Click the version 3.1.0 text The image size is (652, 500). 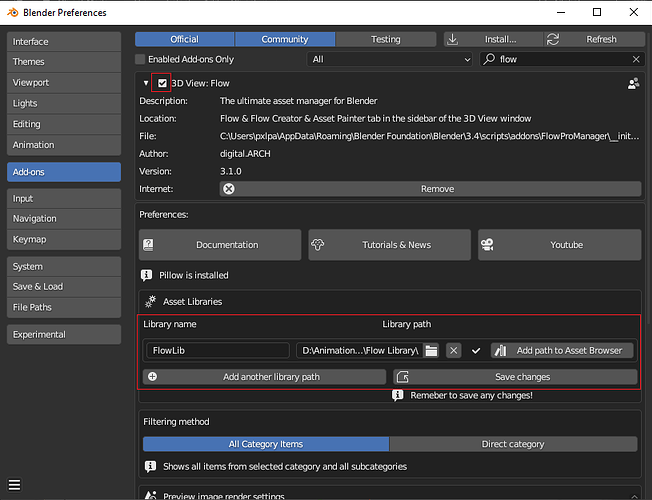click(x=231, y=171)
